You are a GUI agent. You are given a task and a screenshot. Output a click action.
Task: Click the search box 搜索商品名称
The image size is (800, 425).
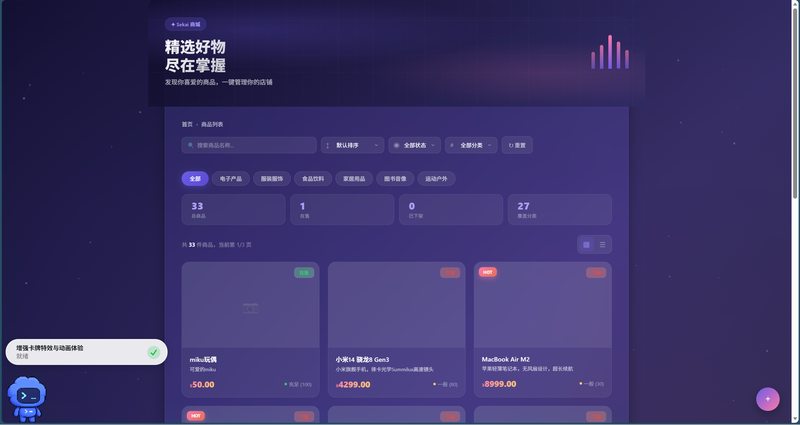pyautogui.click(x=249, y=145)
